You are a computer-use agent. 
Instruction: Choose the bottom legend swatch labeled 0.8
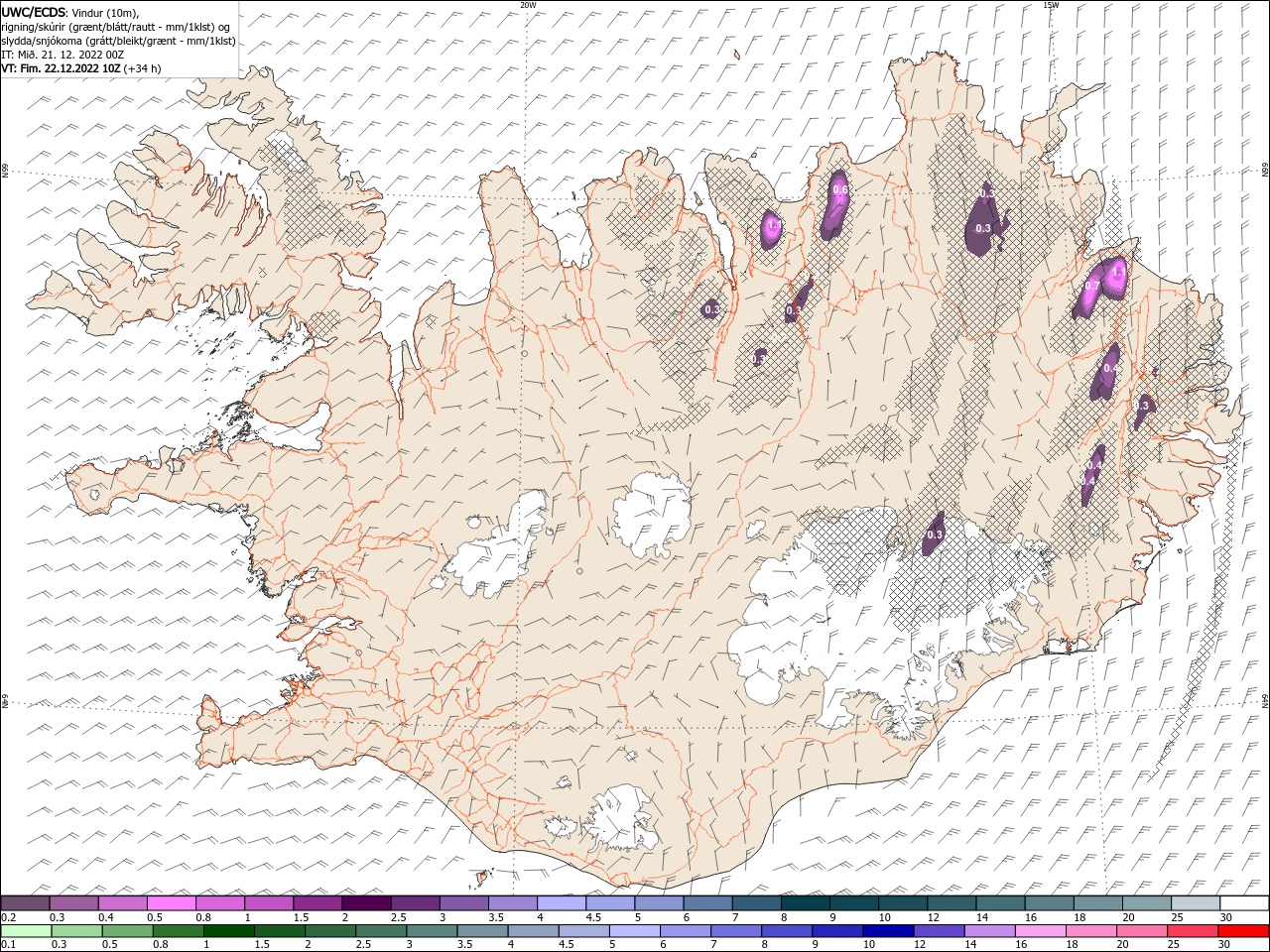click(178, 931)
